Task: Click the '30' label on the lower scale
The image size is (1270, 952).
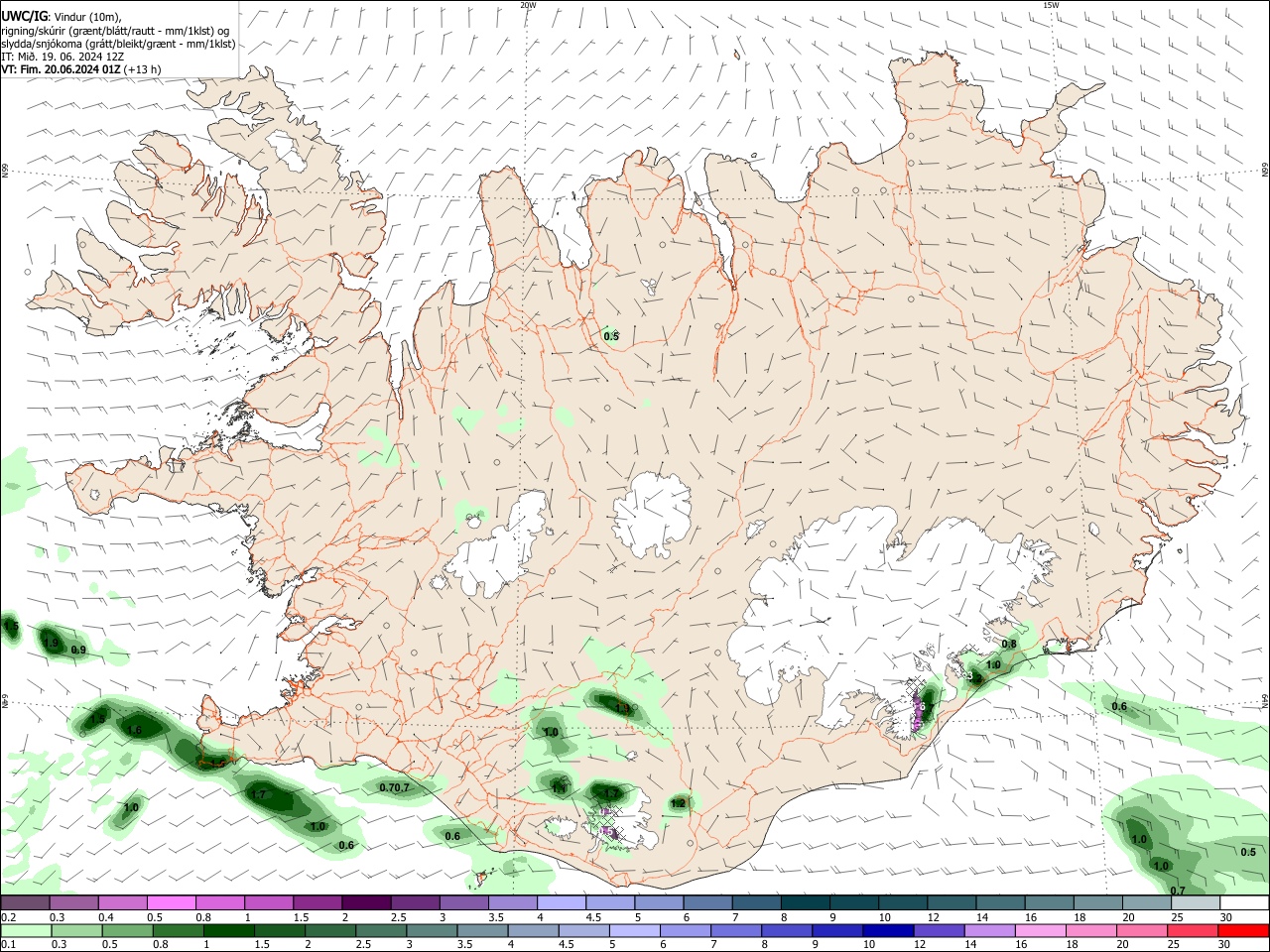Action: 1224,944
